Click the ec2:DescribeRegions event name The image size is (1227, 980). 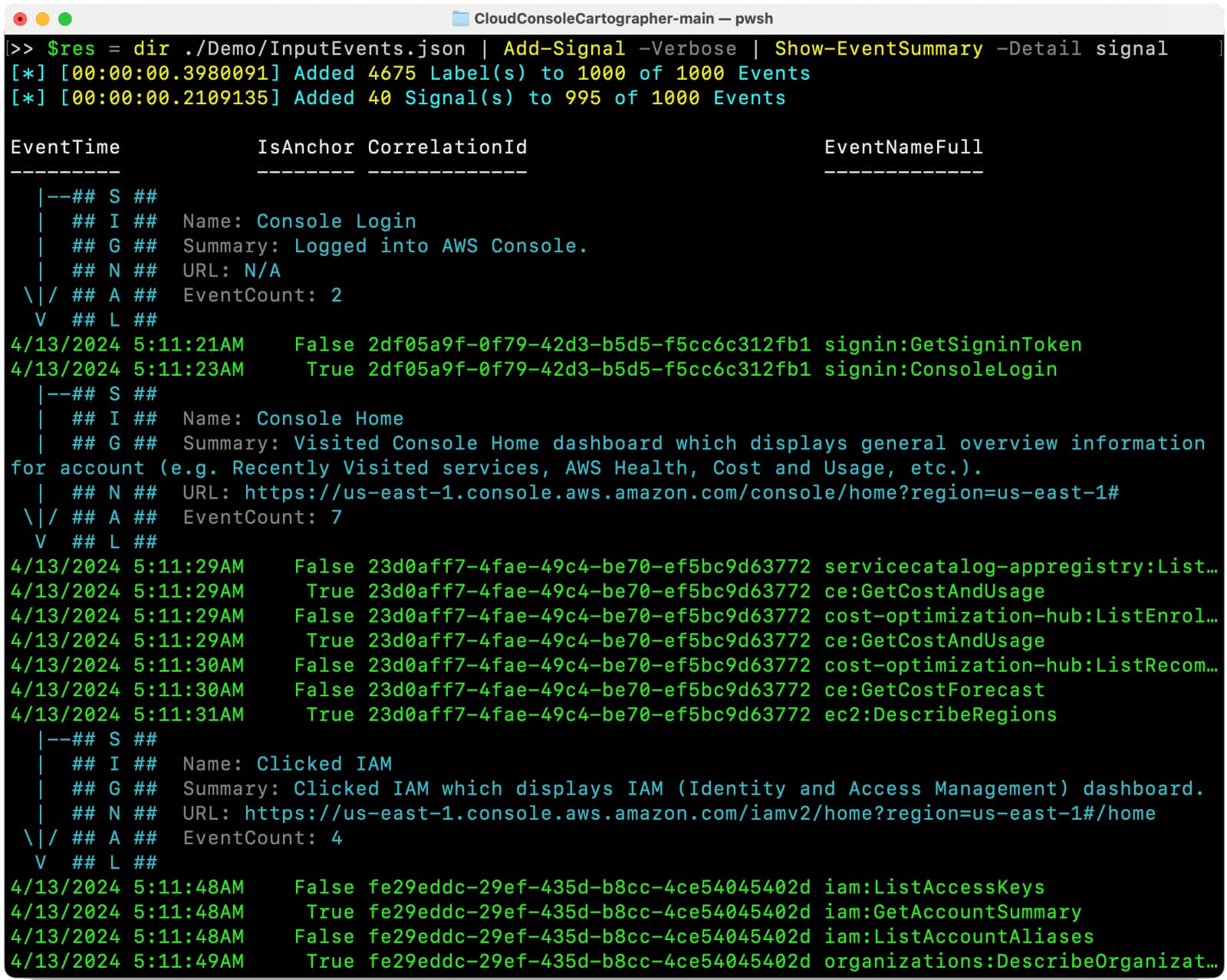click(940, 715)
